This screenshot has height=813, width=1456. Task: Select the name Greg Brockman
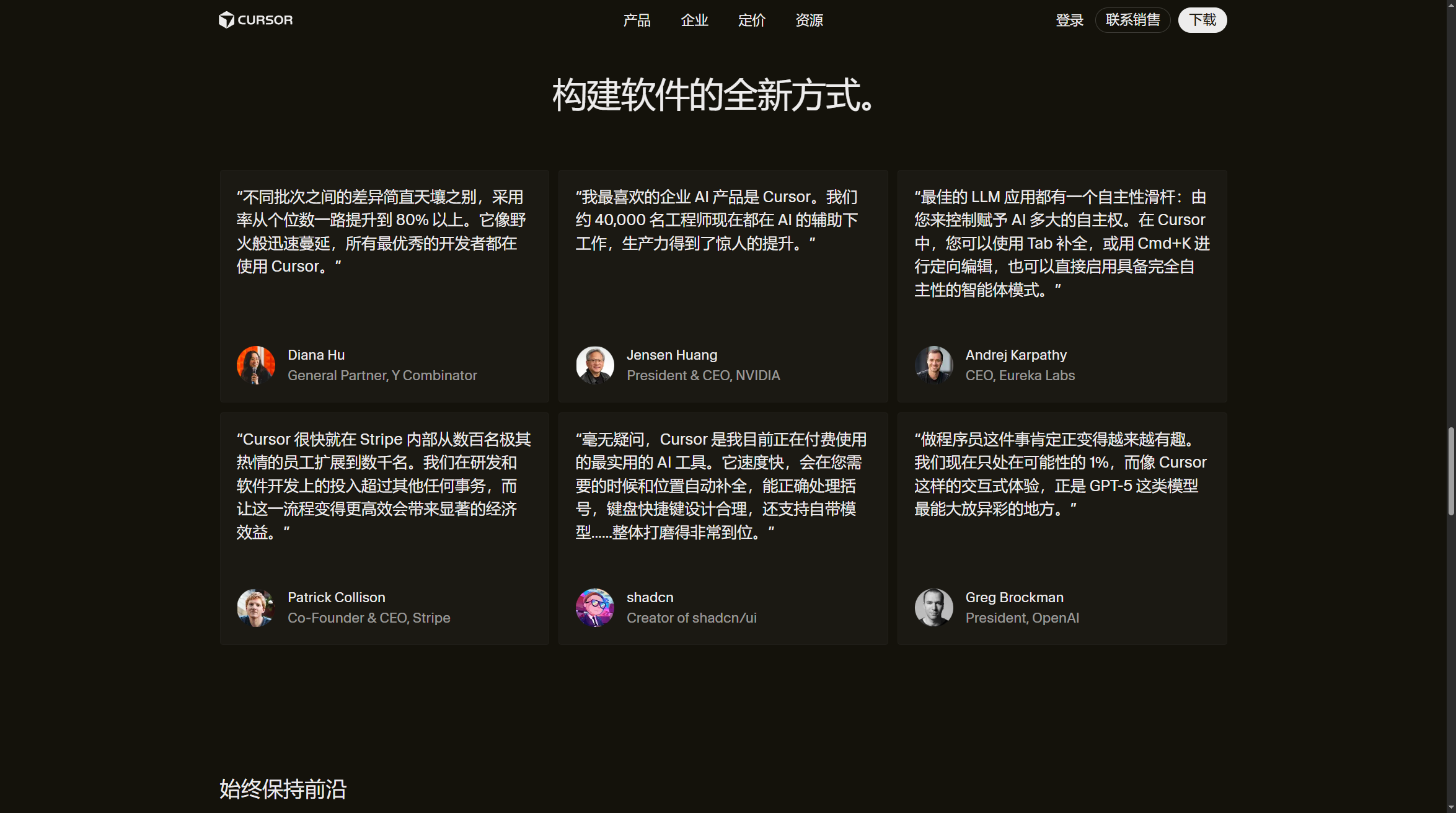coord(1015,597)
